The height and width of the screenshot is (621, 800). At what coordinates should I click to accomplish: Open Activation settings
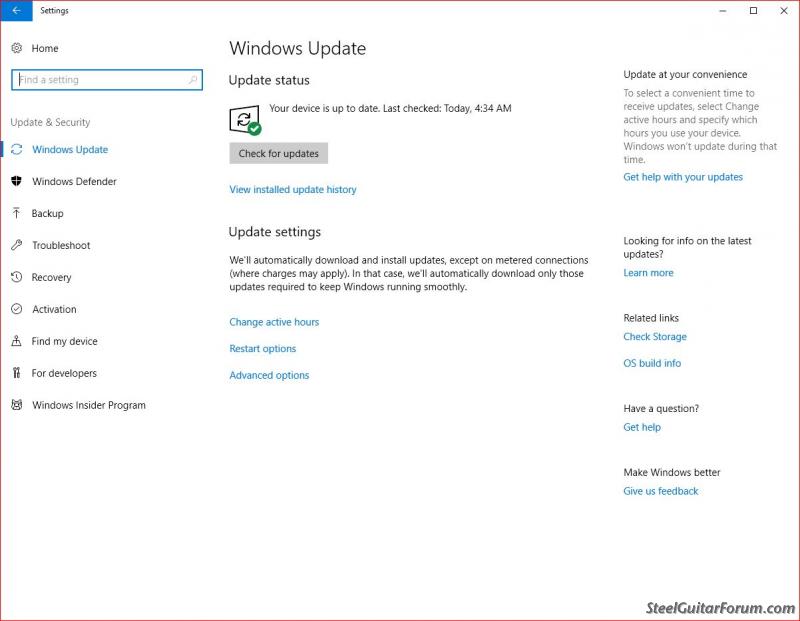[x=54, y=309]
